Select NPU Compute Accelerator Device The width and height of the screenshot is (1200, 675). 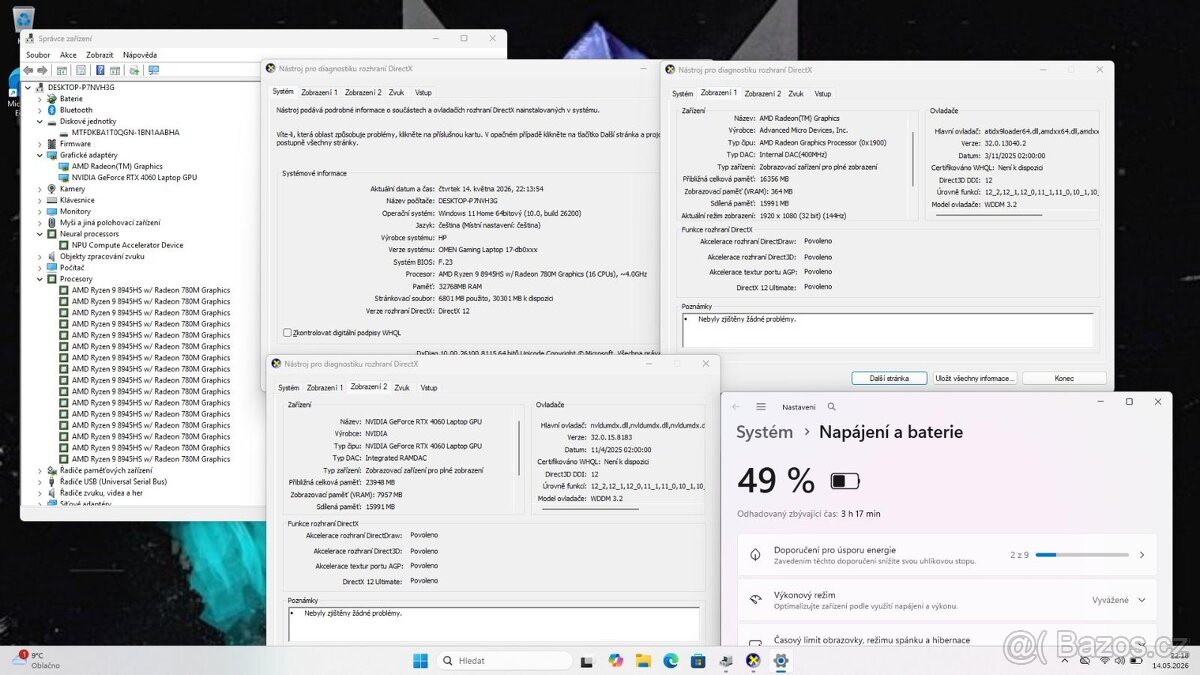click(127, 245)
